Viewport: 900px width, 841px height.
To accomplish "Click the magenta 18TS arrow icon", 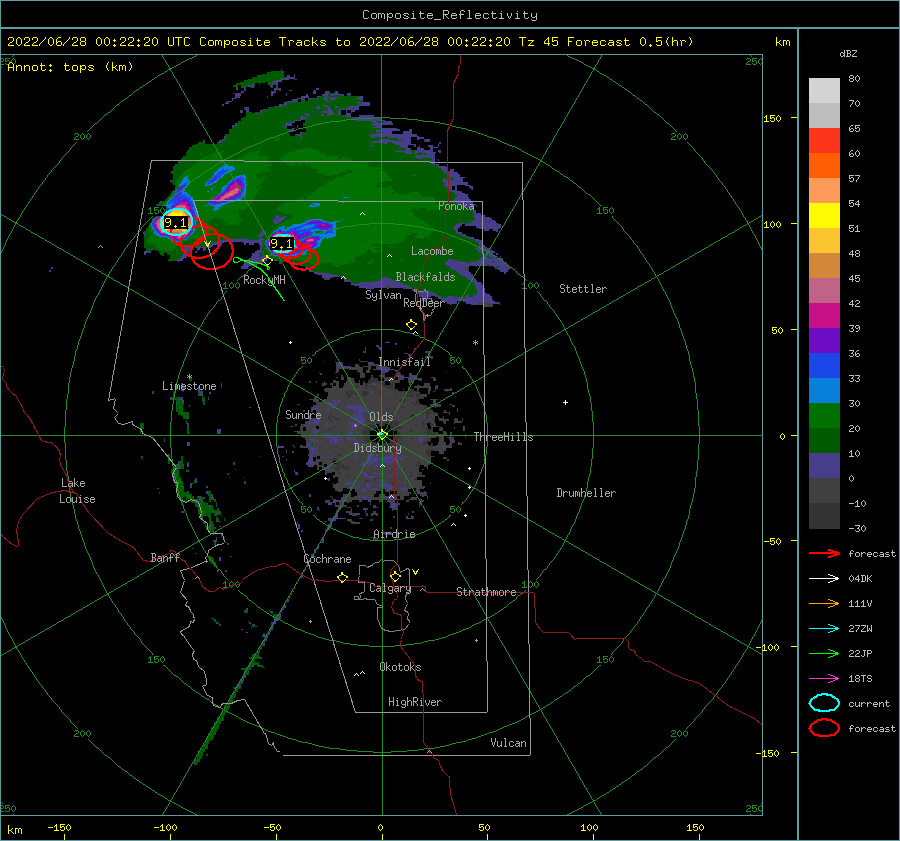I will click(824, 679).
